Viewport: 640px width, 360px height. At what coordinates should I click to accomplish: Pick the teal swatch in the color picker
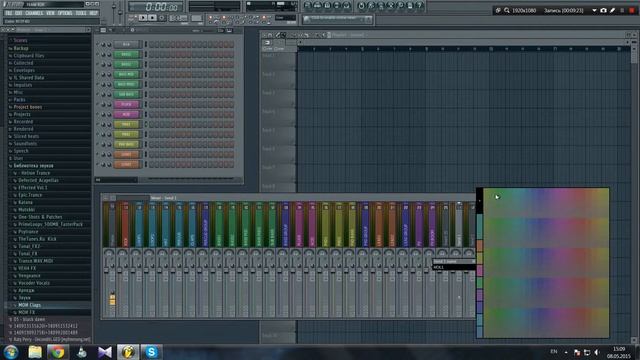point(480,227)
